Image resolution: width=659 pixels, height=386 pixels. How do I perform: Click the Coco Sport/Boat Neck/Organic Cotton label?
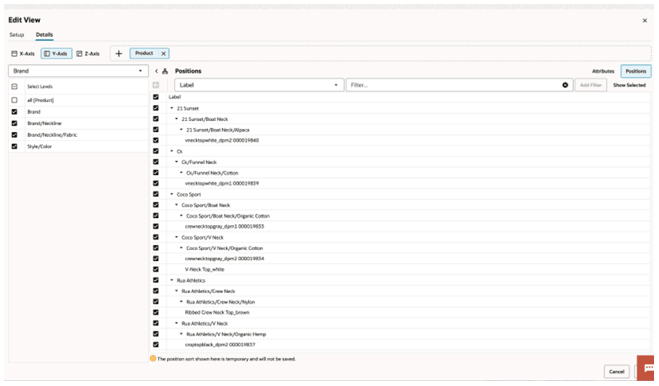228,216
